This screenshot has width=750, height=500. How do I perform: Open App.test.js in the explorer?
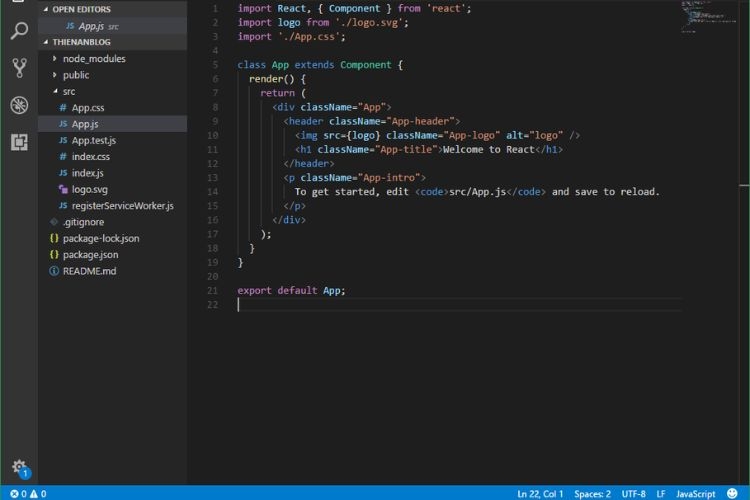tap(93, 140)
